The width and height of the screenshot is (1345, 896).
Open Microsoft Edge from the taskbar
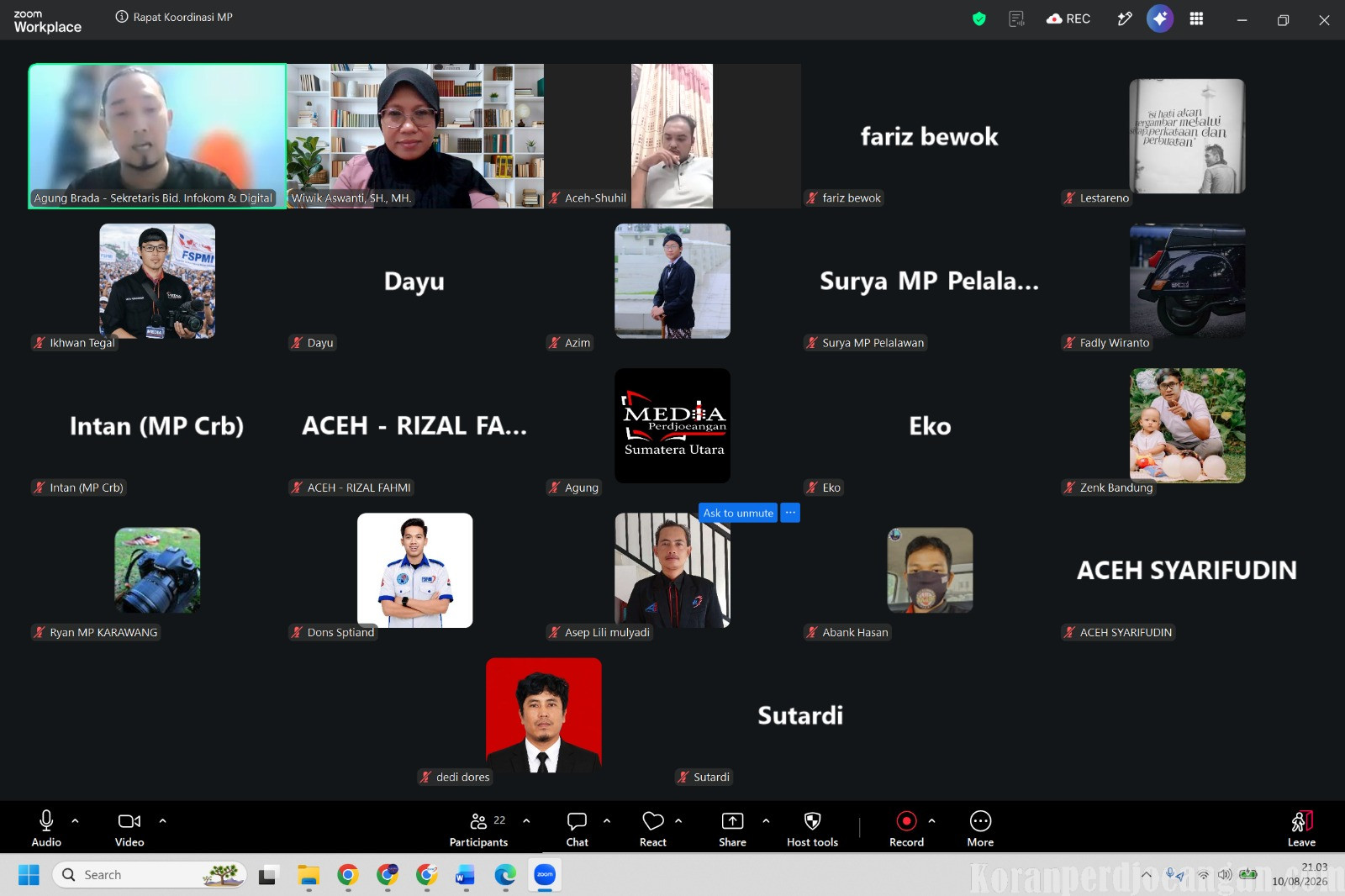click(x=505, y=875)
